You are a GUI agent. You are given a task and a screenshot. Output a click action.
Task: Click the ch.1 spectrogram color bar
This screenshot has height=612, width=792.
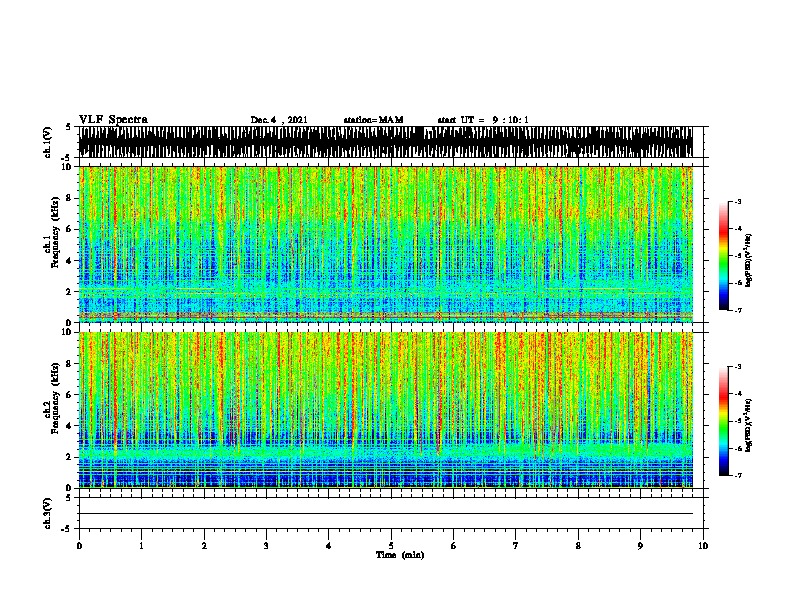click(723, 256)
